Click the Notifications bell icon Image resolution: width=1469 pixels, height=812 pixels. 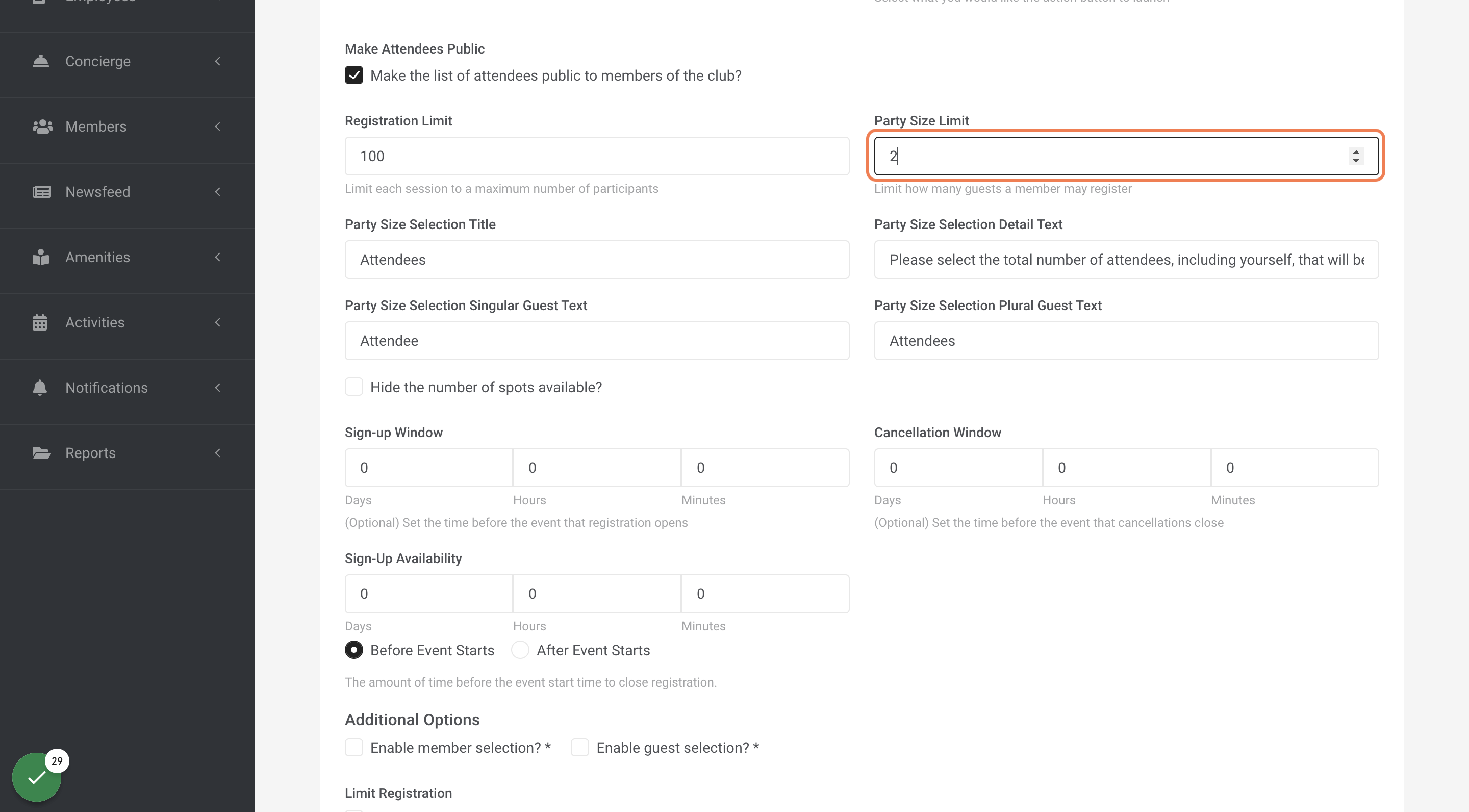[x=40, y=388]
